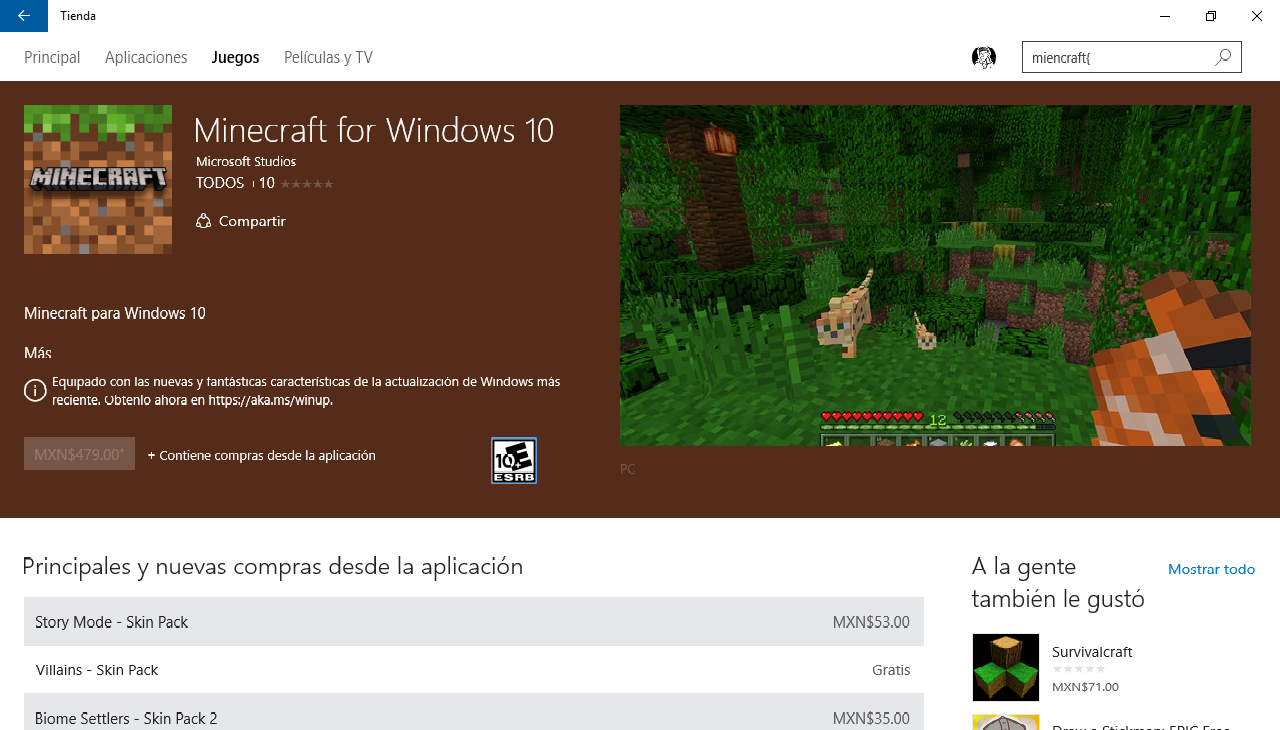Go back using the arrow button
This screenshot has height=730, width=1280.
(24, 16)
